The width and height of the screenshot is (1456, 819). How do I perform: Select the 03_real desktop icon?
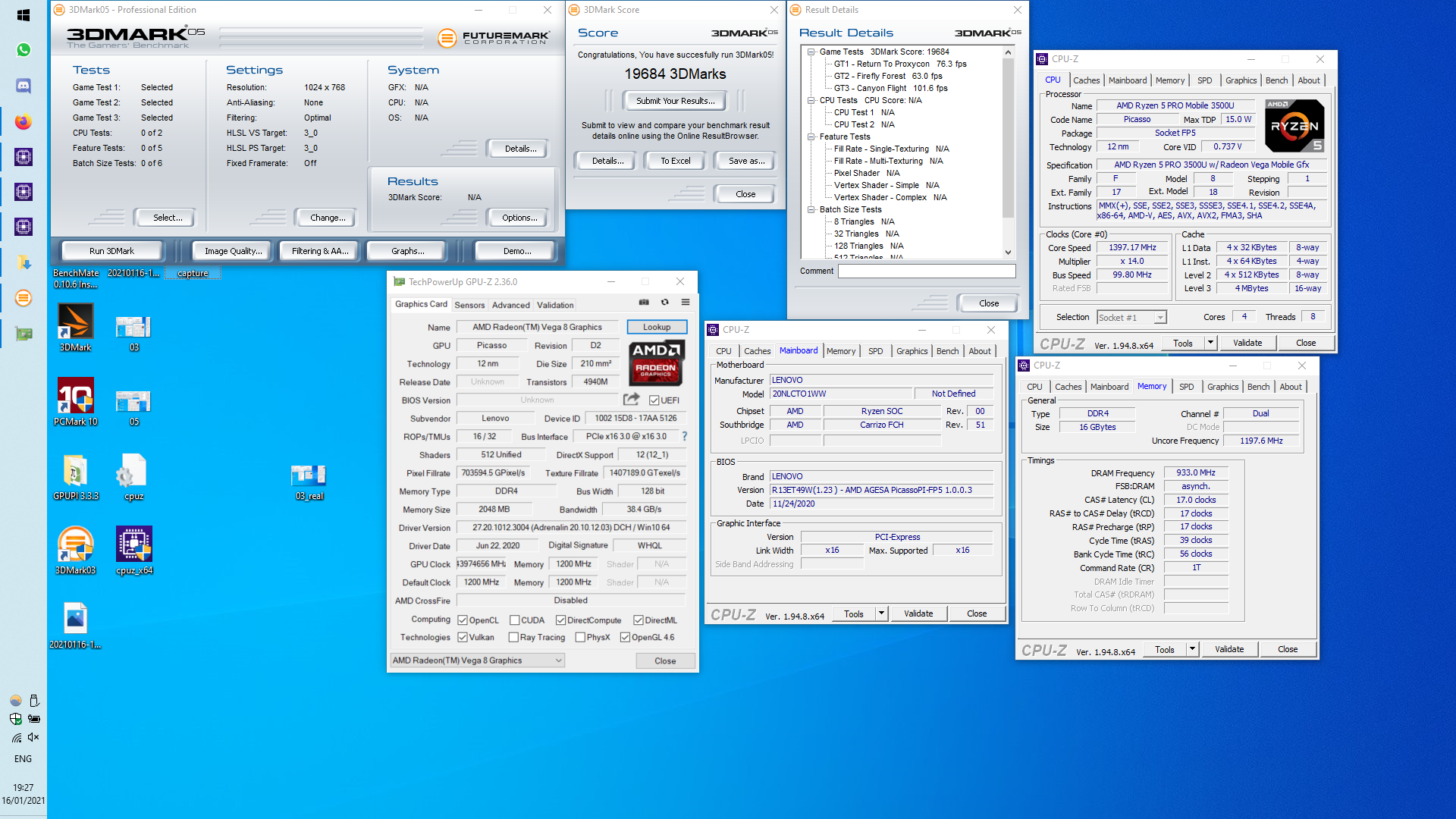[x=309, y=482]
